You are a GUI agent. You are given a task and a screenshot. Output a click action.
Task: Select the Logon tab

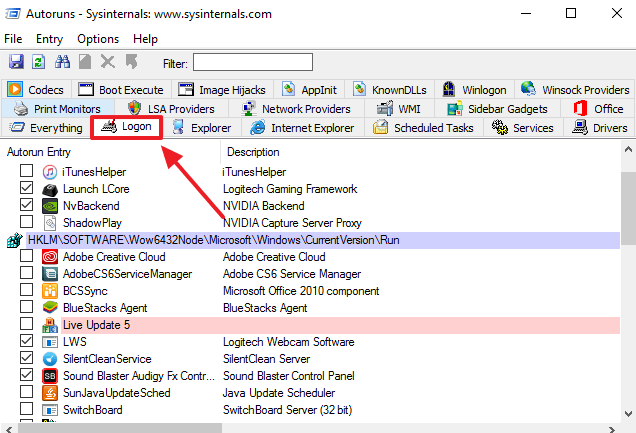point(127,127)
